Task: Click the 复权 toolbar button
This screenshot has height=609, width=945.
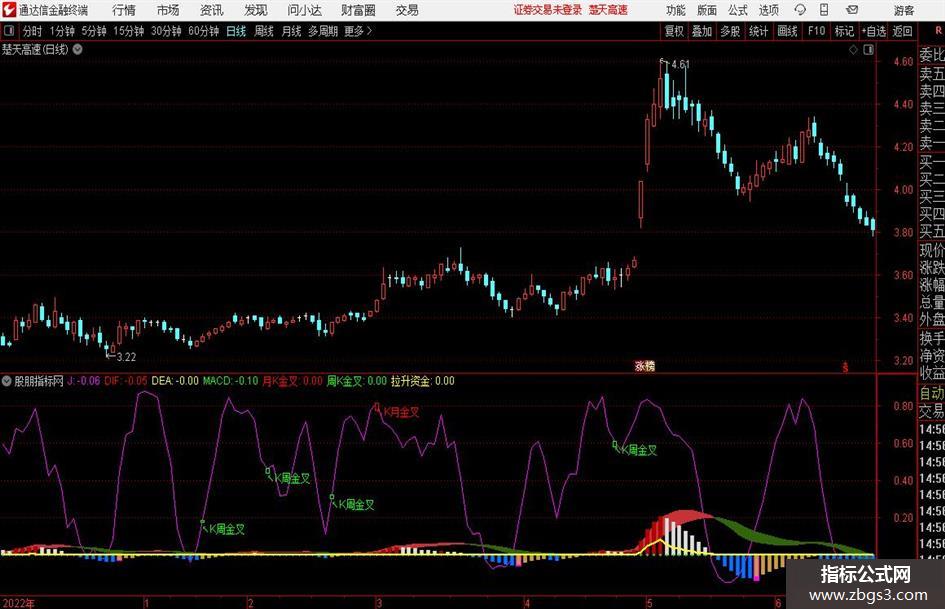Action: point(674,31)
